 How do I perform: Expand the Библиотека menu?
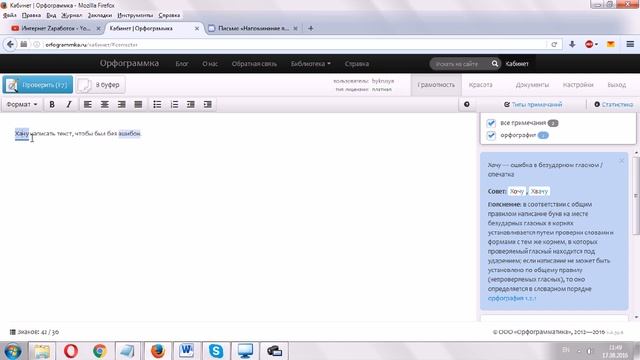click(x=310, y=64)
